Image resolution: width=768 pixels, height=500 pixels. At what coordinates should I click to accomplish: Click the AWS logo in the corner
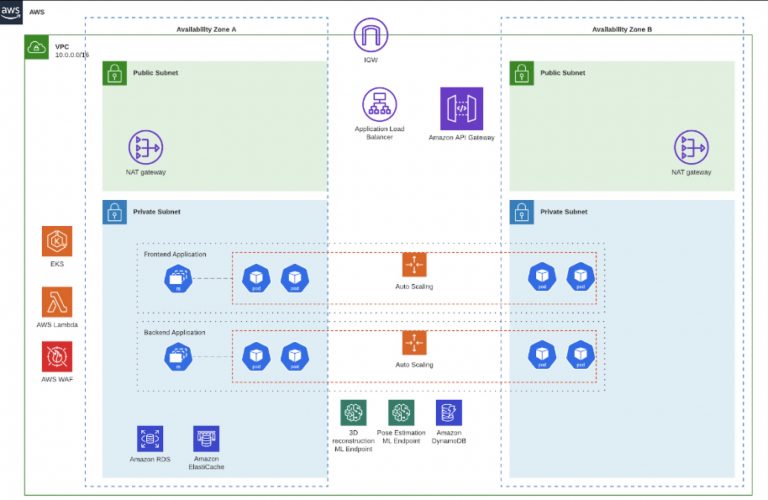[11, 12]
